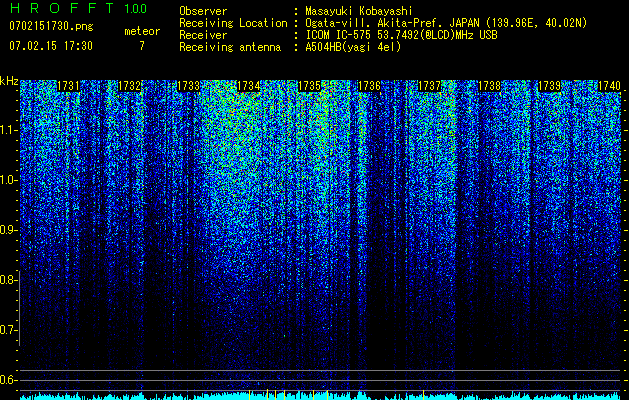Click the date stamp 07.02.15 17:30

[51, 46]
